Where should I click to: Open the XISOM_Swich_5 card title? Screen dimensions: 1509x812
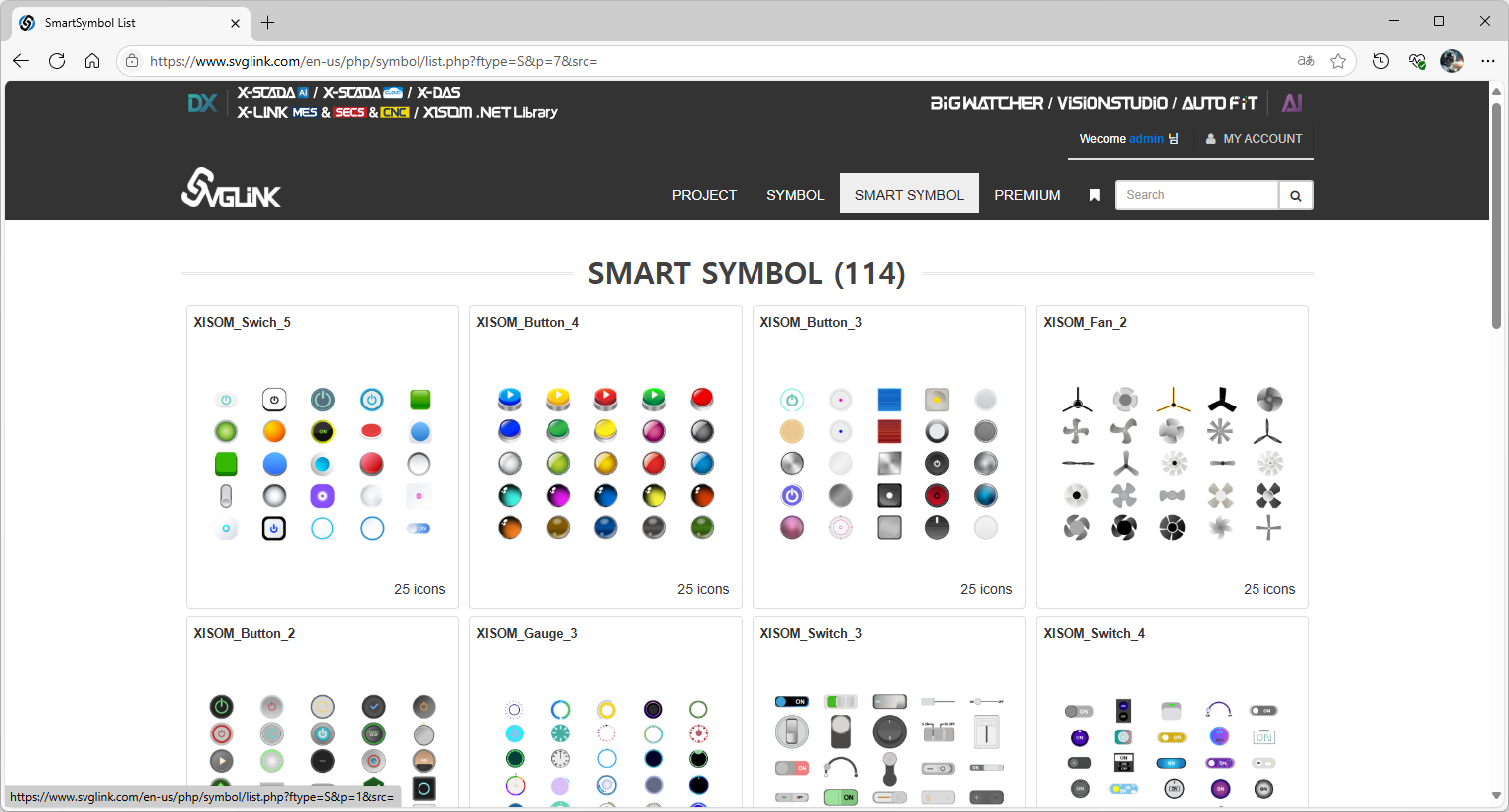[242, 322]
